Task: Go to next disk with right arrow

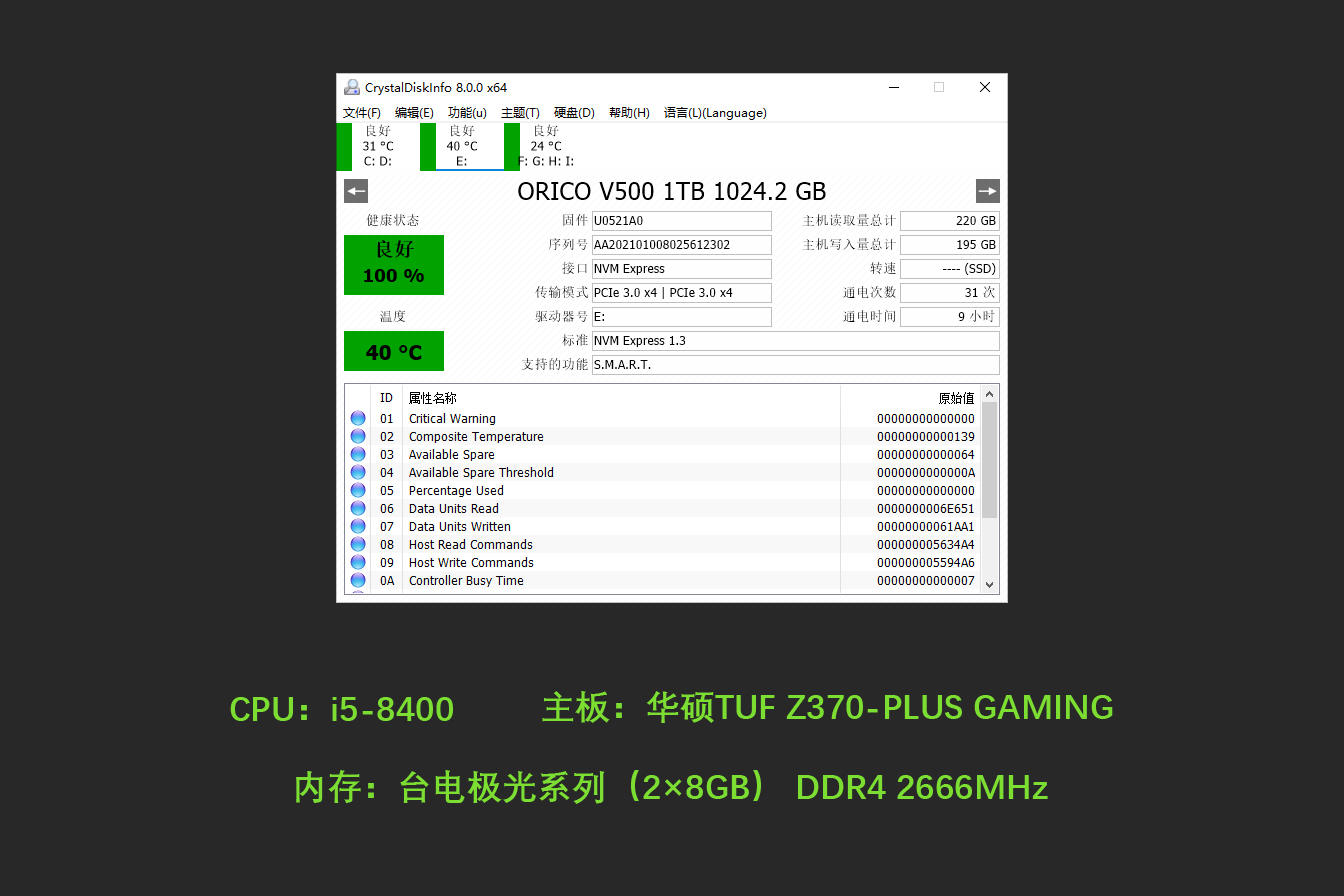Action: (988, 191)
